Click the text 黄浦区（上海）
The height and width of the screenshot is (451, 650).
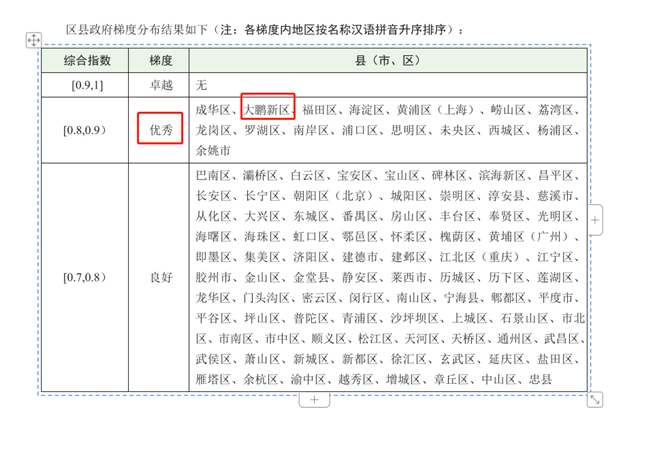[x=436, y=110]
